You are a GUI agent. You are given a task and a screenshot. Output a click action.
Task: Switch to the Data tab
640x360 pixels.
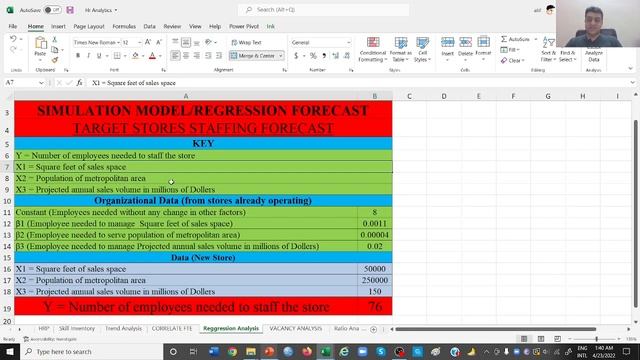click(x=149, y=26)
